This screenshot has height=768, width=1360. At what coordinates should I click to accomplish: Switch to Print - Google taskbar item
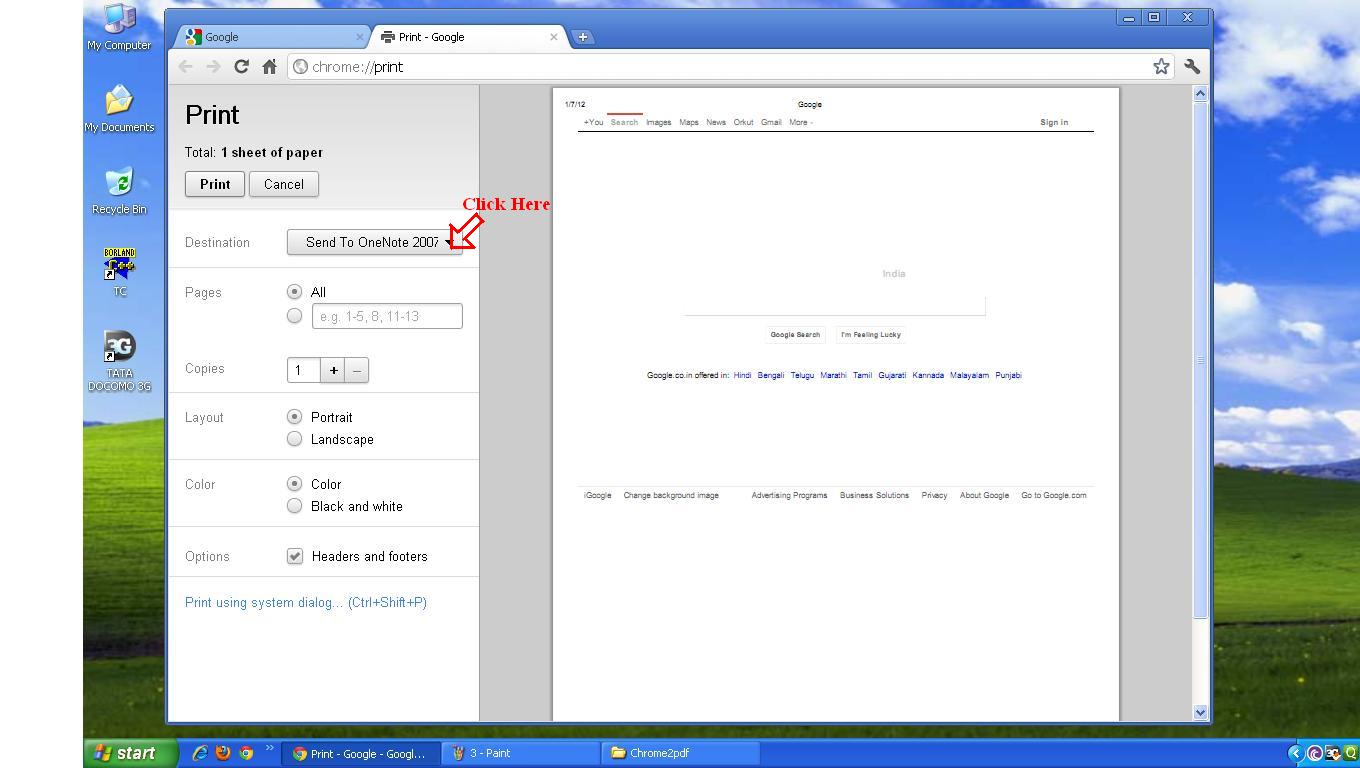[361, 753]
